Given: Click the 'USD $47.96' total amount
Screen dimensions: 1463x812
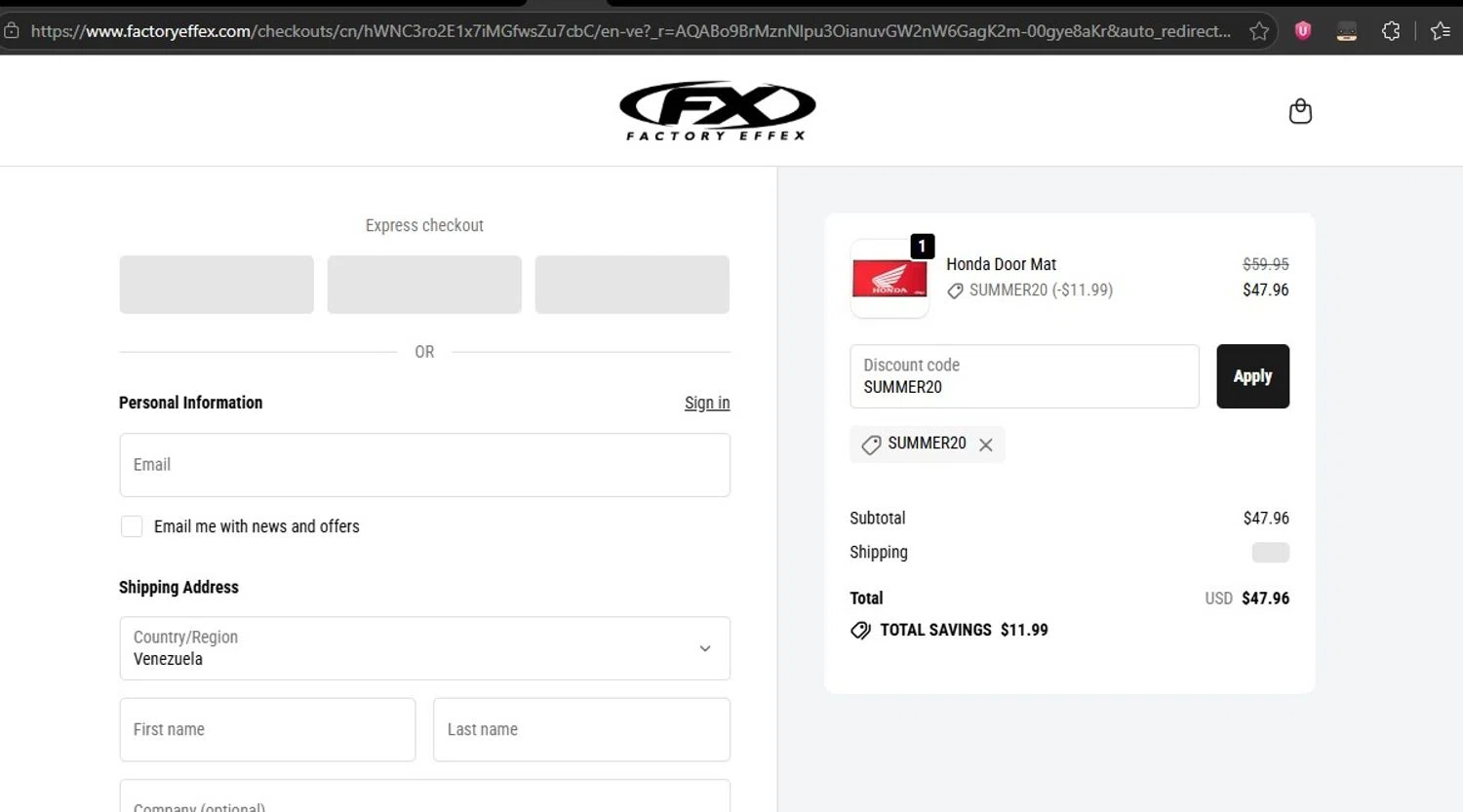Looking at the screenshot, I should (x=1247, y=599).
